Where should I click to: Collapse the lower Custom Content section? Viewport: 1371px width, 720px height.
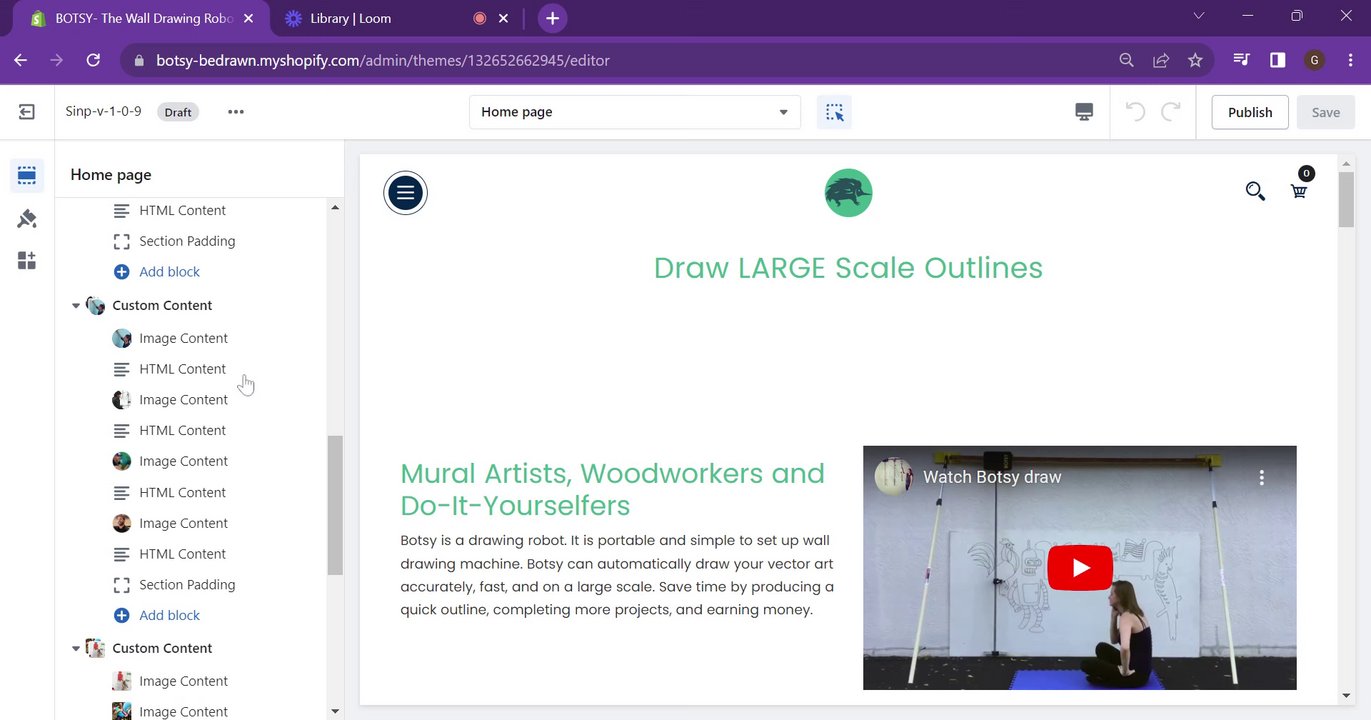[76, 649]
